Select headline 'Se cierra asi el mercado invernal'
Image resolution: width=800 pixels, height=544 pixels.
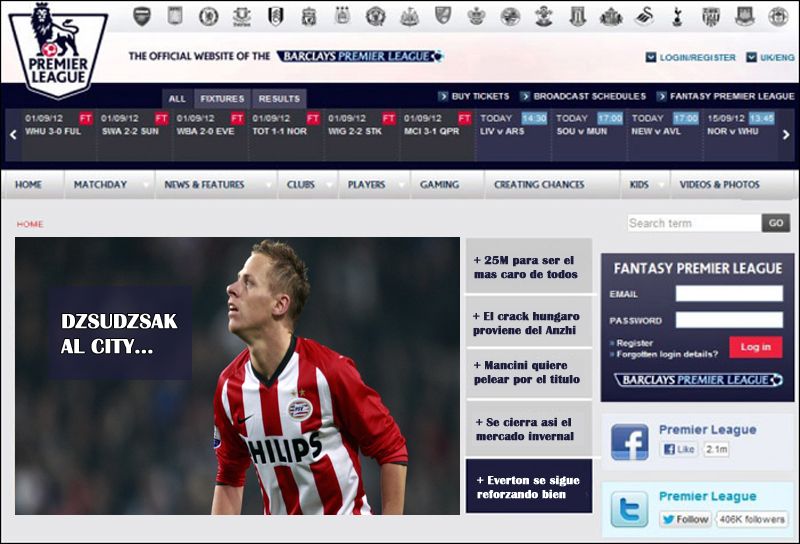tap(529, 428)
